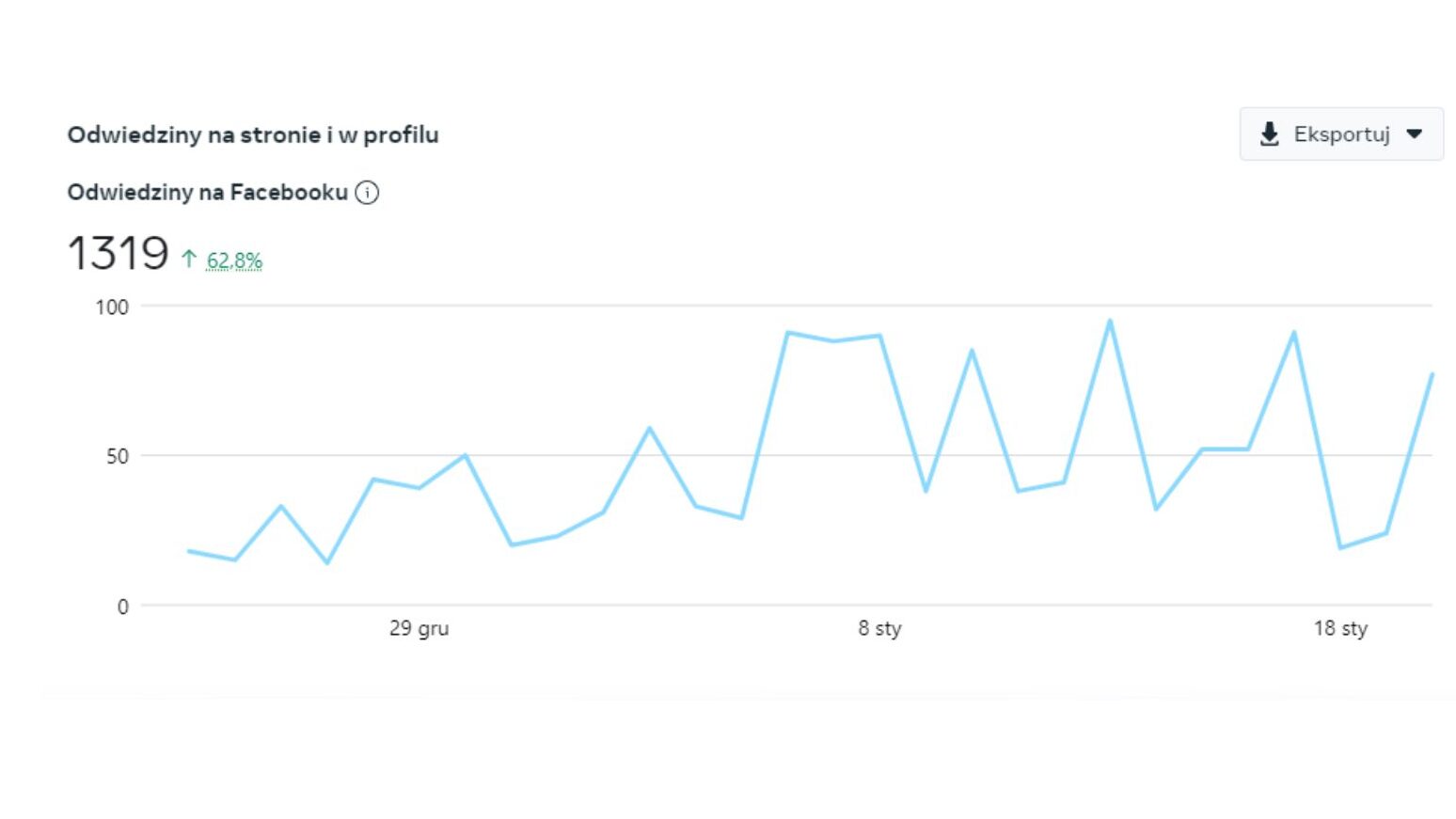Click the green upward trend arrow
Image resolution: width=1456 pixels, height=819 pixels.
(x=189, y=259)
